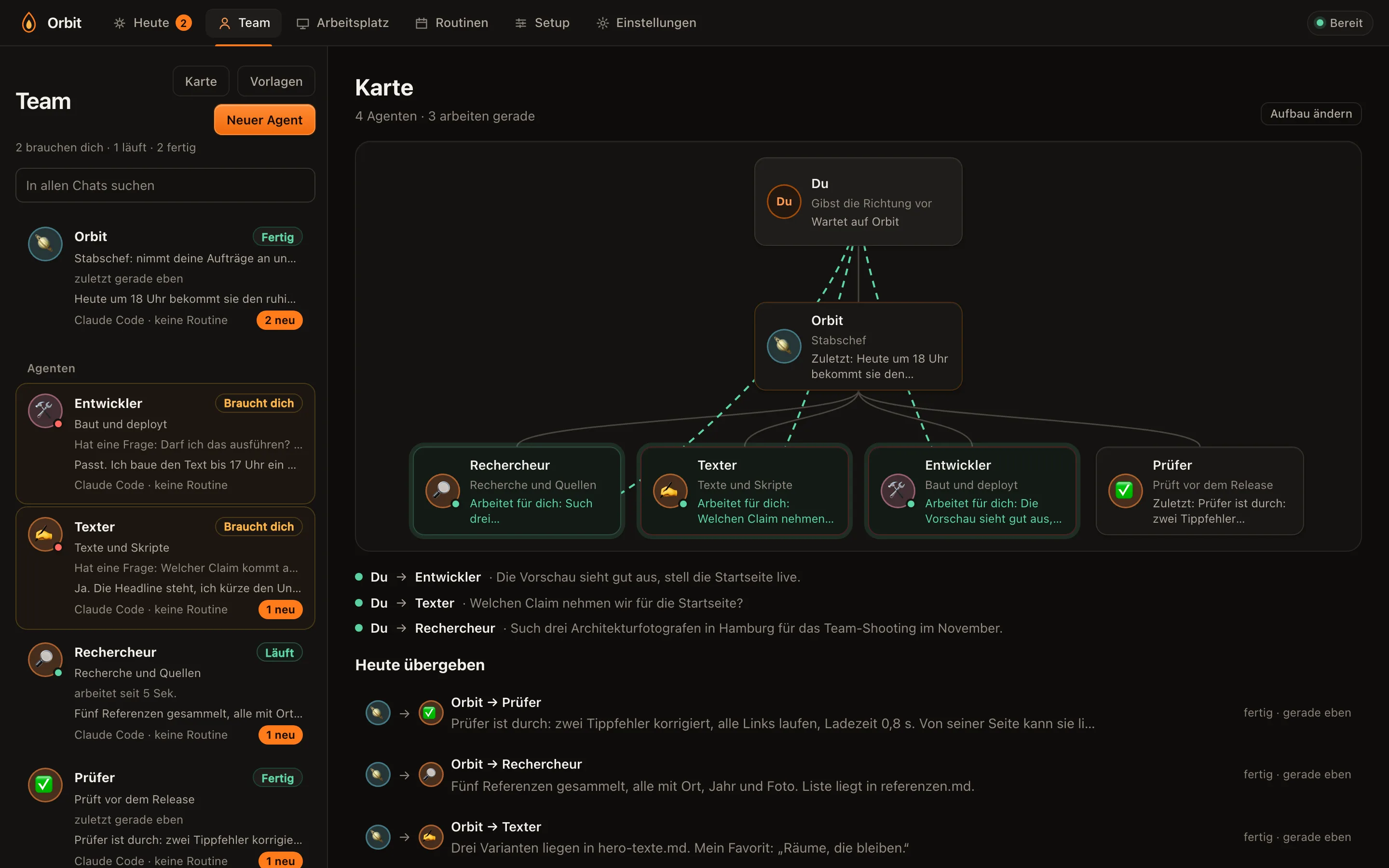Open Einstellungen from the top navigation

(x=646, y=23)
